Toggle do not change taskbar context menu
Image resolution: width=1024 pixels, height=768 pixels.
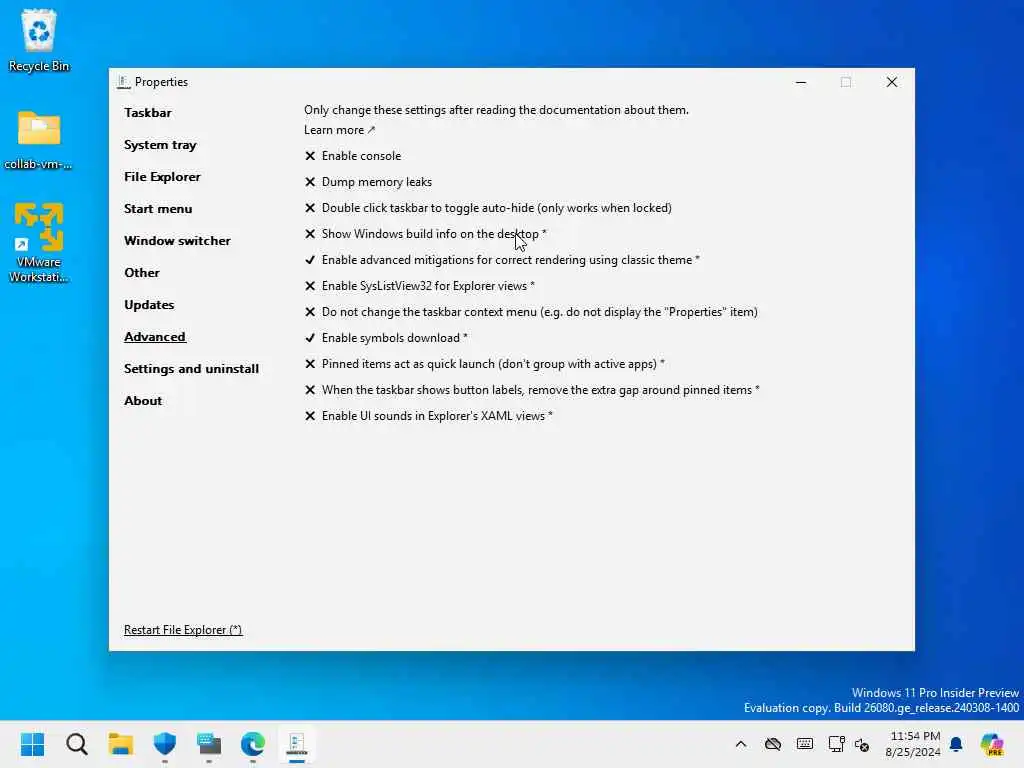(x=531, y=312)
